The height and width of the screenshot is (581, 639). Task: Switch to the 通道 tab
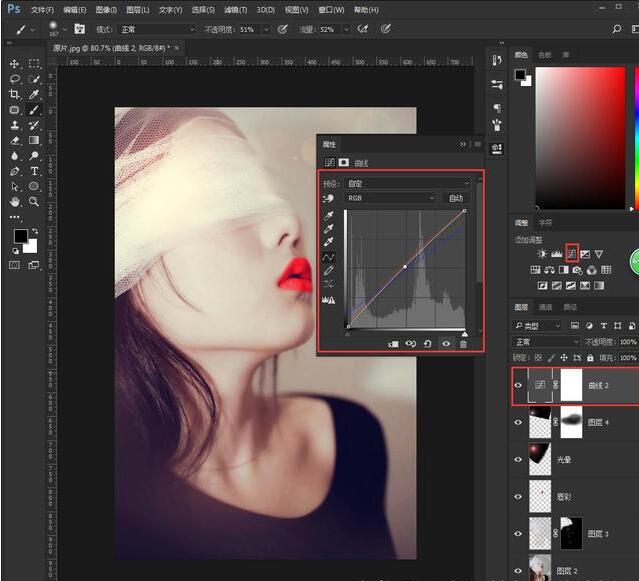pyautogui.click(x=546, y=307)
